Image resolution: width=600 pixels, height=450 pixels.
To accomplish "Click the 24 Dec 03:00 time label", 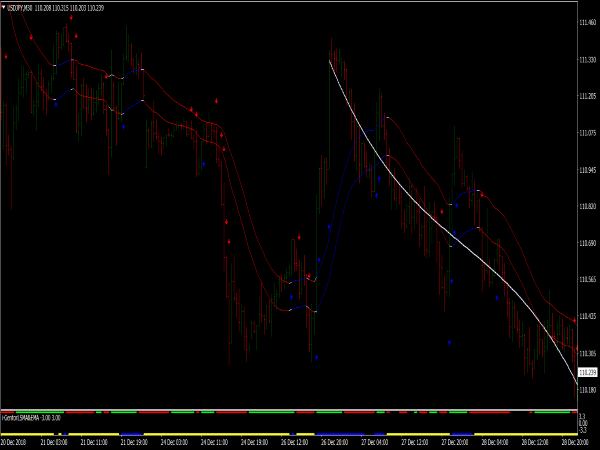I will pyautogui.click(x=174, y=442).
